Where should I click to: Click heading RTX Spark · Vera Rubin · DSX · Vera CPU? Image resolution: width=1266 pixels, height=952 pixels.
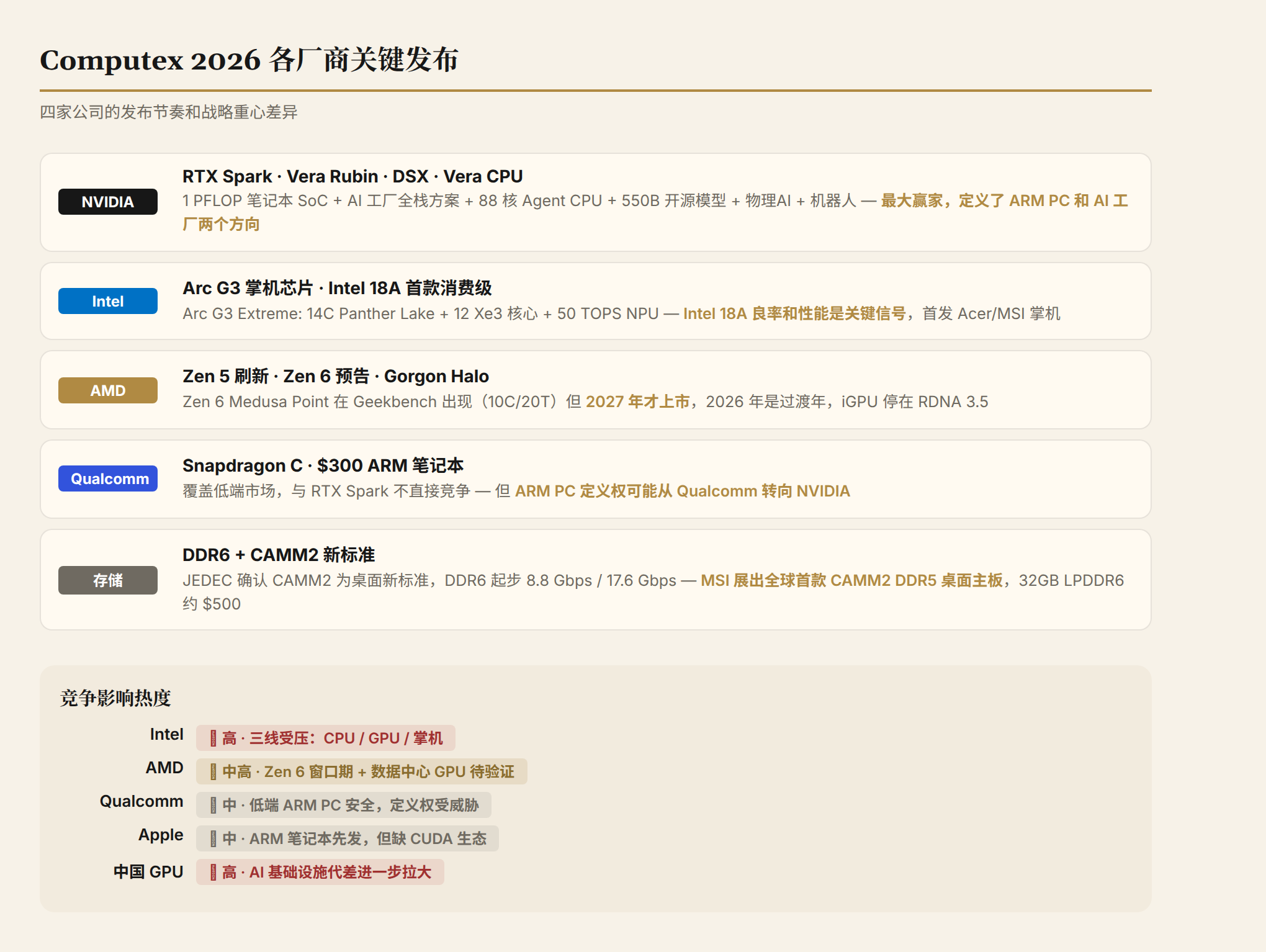(x=352, y=176)
